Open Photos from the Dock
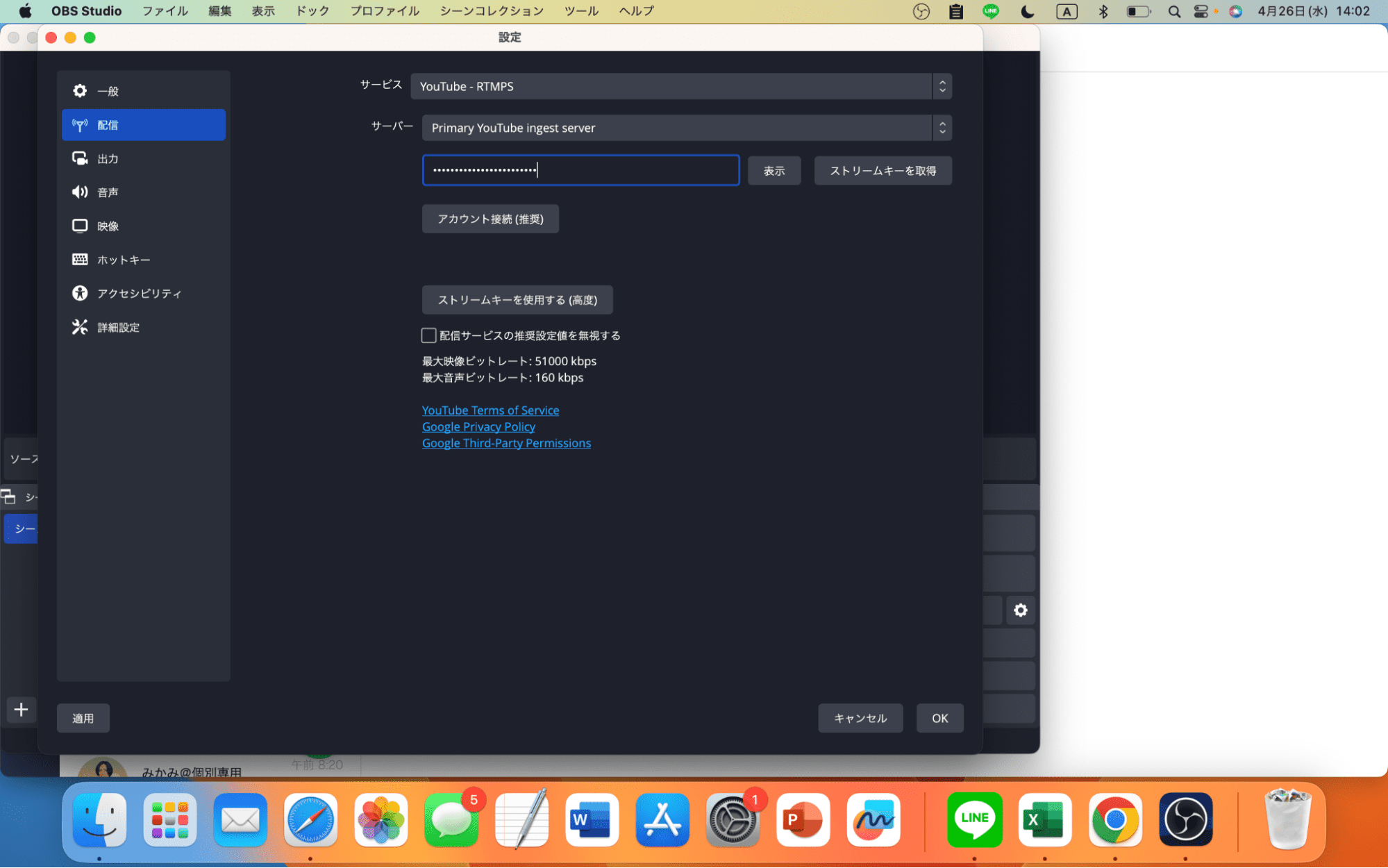Screen dimensions: 1388x868 click(381, 820)
